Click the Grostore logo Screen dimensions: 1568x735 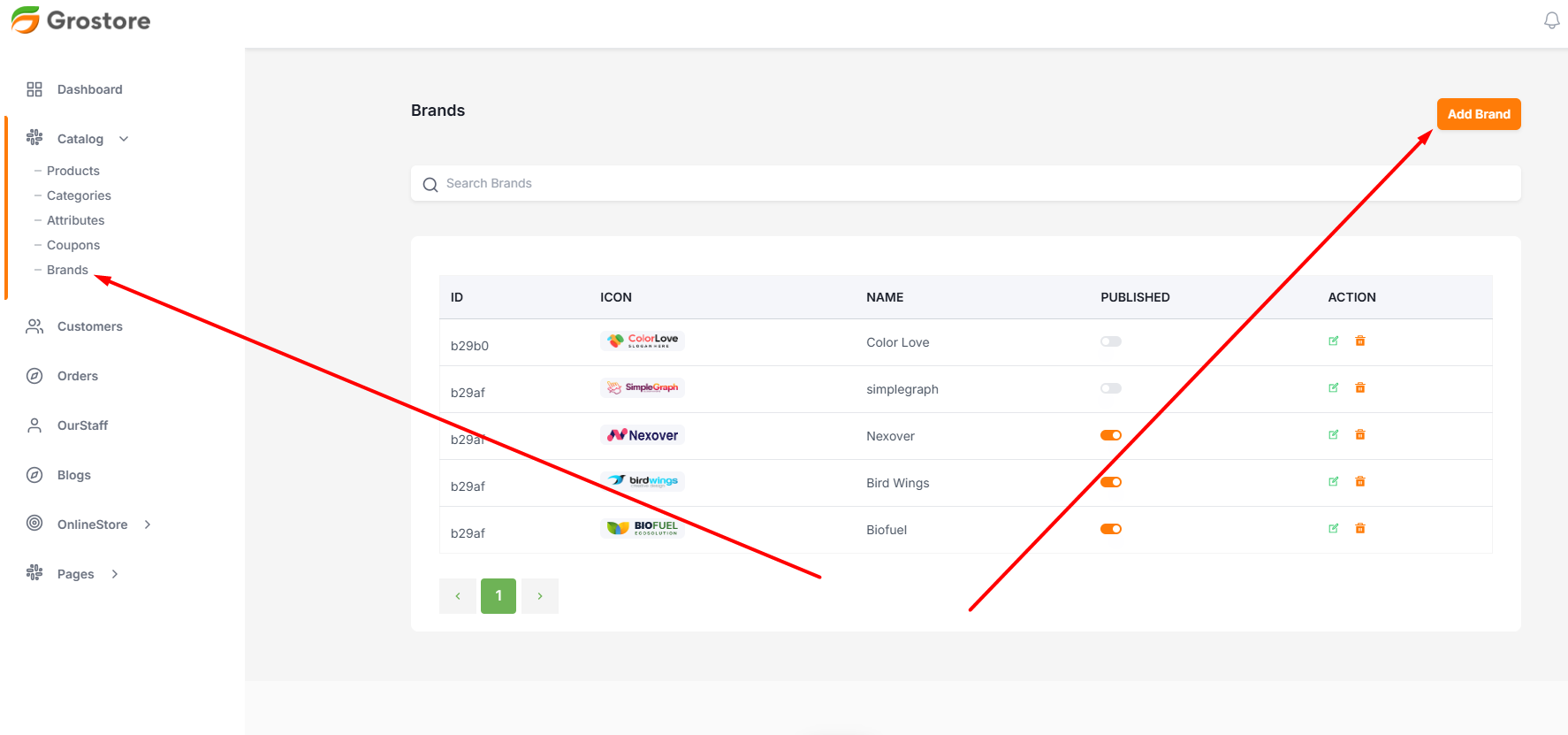[81, 20]
